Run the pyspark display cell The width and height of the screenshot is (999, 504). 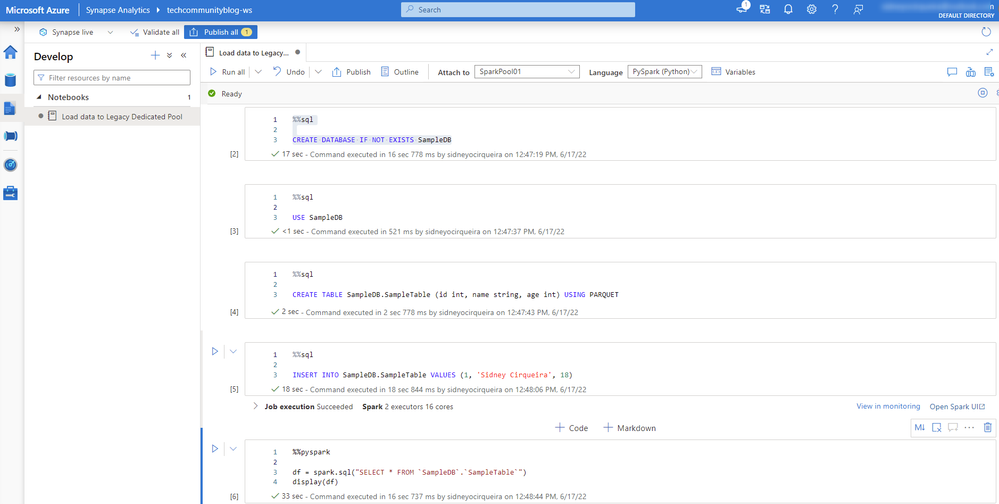(x=215, y=449)
